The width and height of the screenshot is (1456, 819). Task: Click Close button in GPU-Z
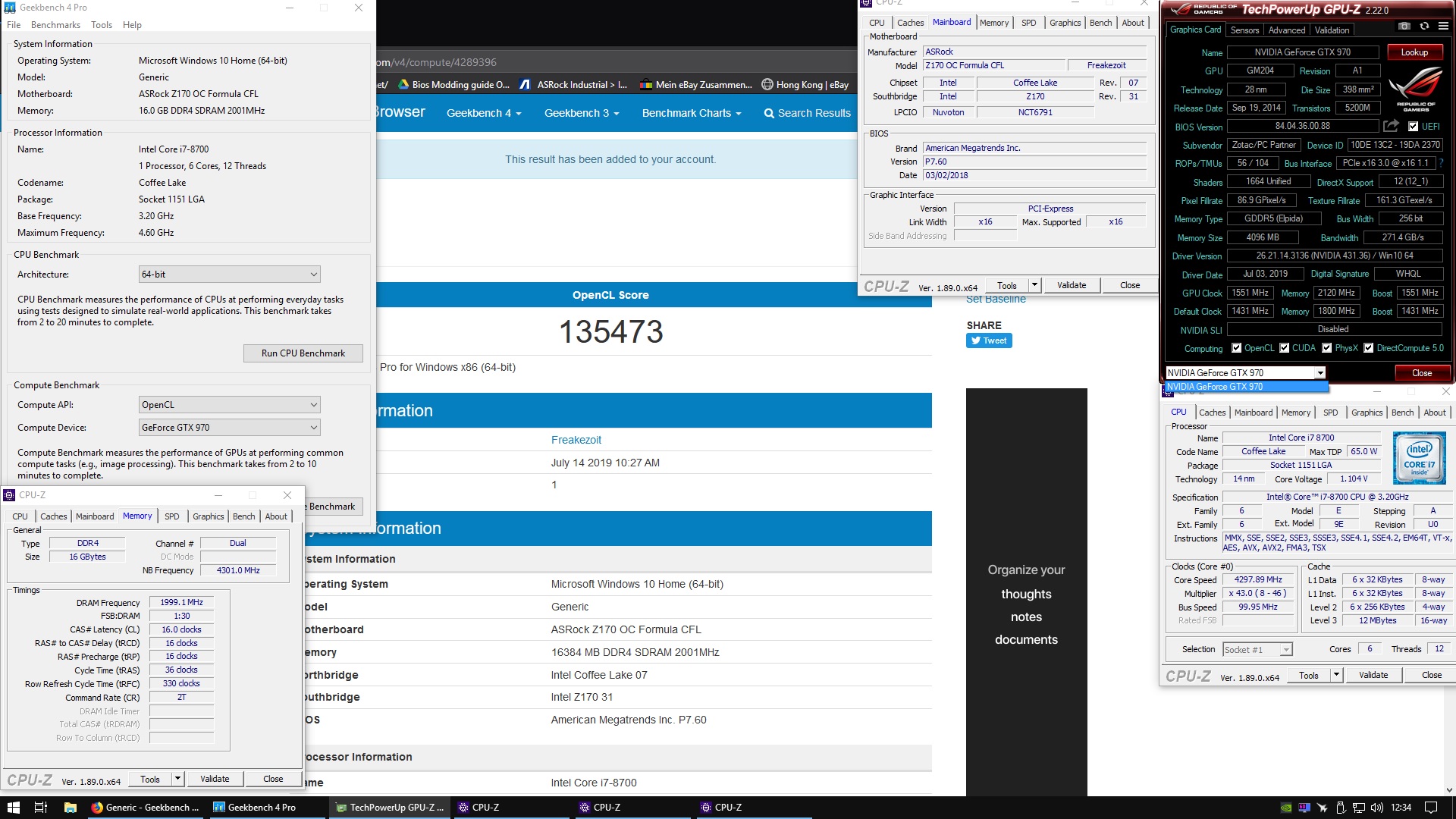click(1422, 372)
